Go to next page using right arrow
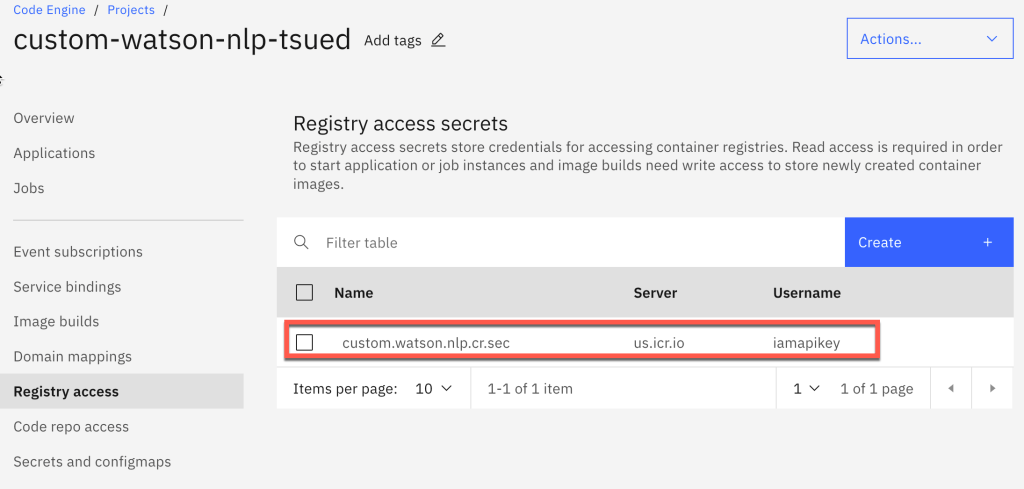 [x=991, y=388]
